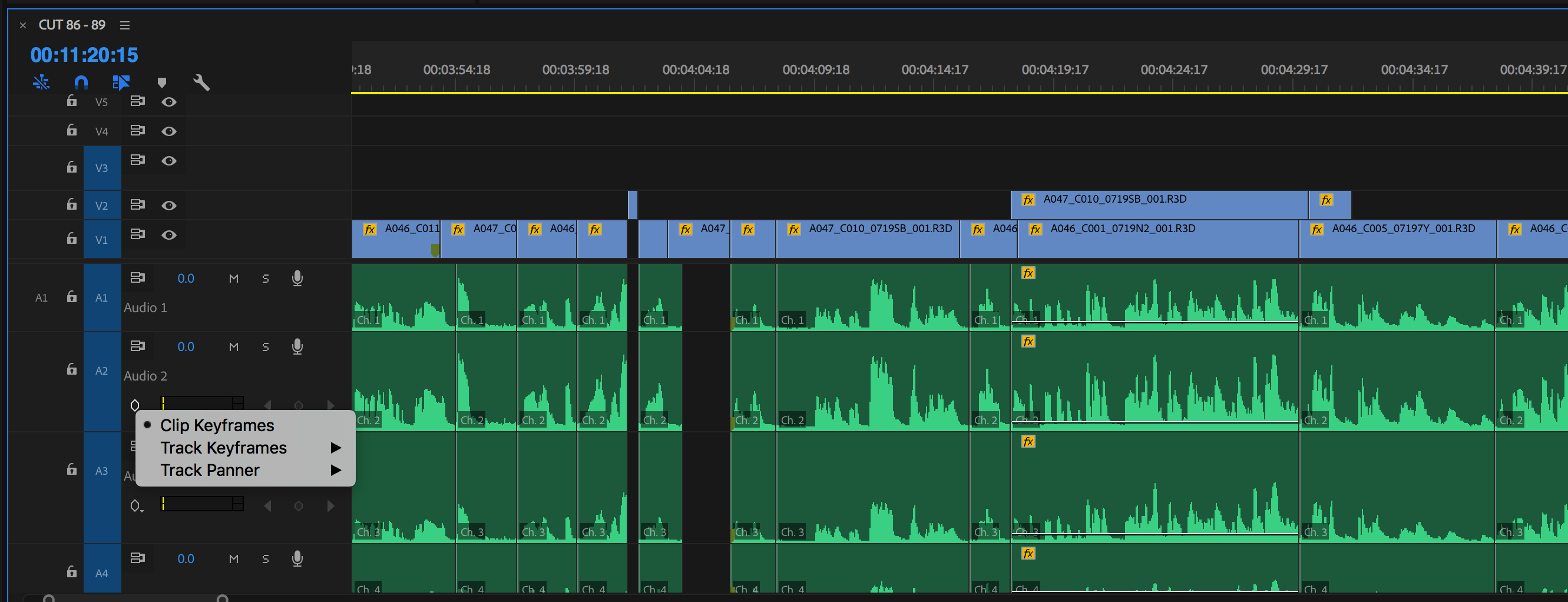Image resolution: width=1568 pixels, height=602 pixels.
Task: Toggle Linked Selection icon
Action: tap(121, 81)
